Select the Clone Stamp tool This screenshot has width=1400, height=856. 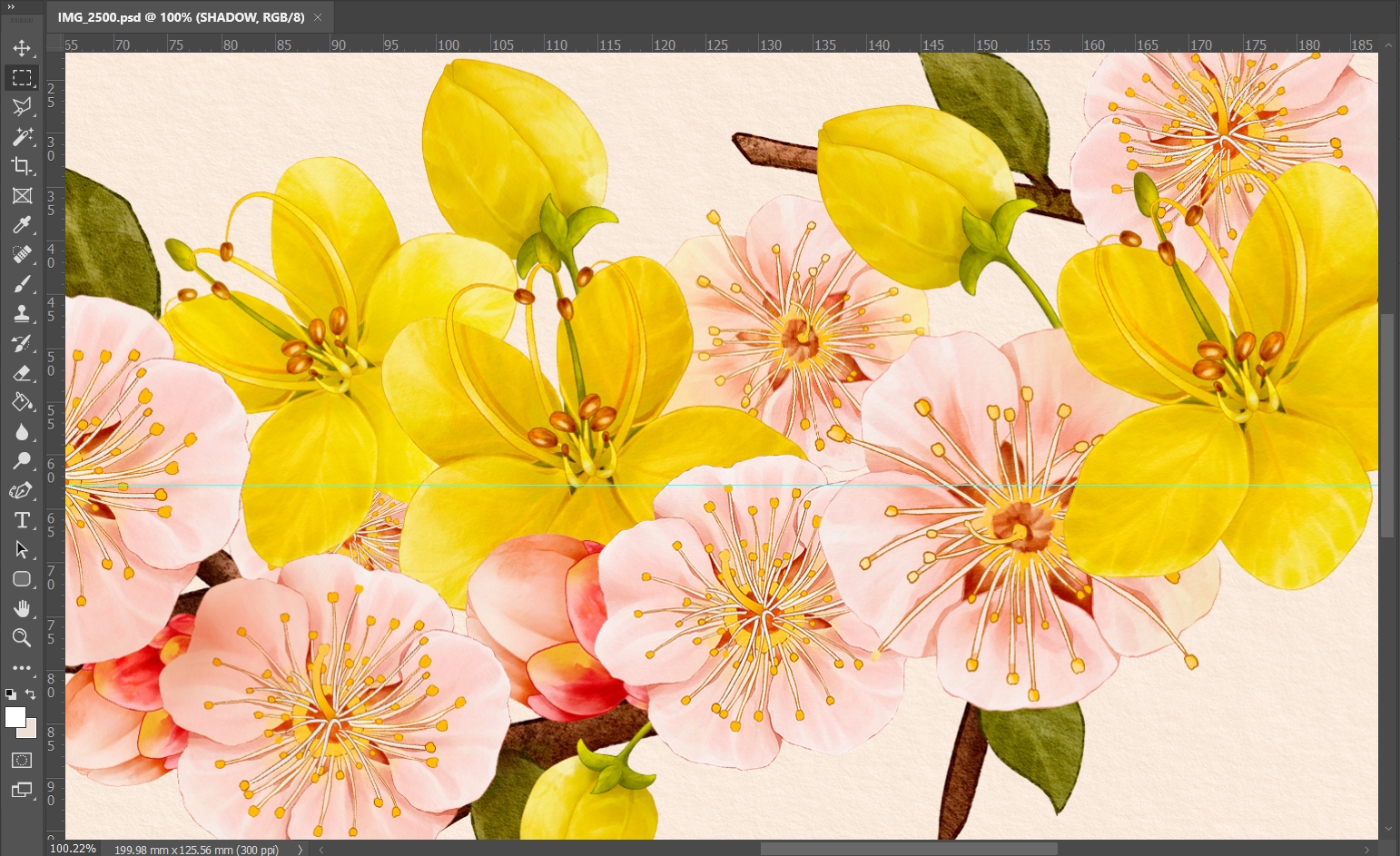pos(22,314)
